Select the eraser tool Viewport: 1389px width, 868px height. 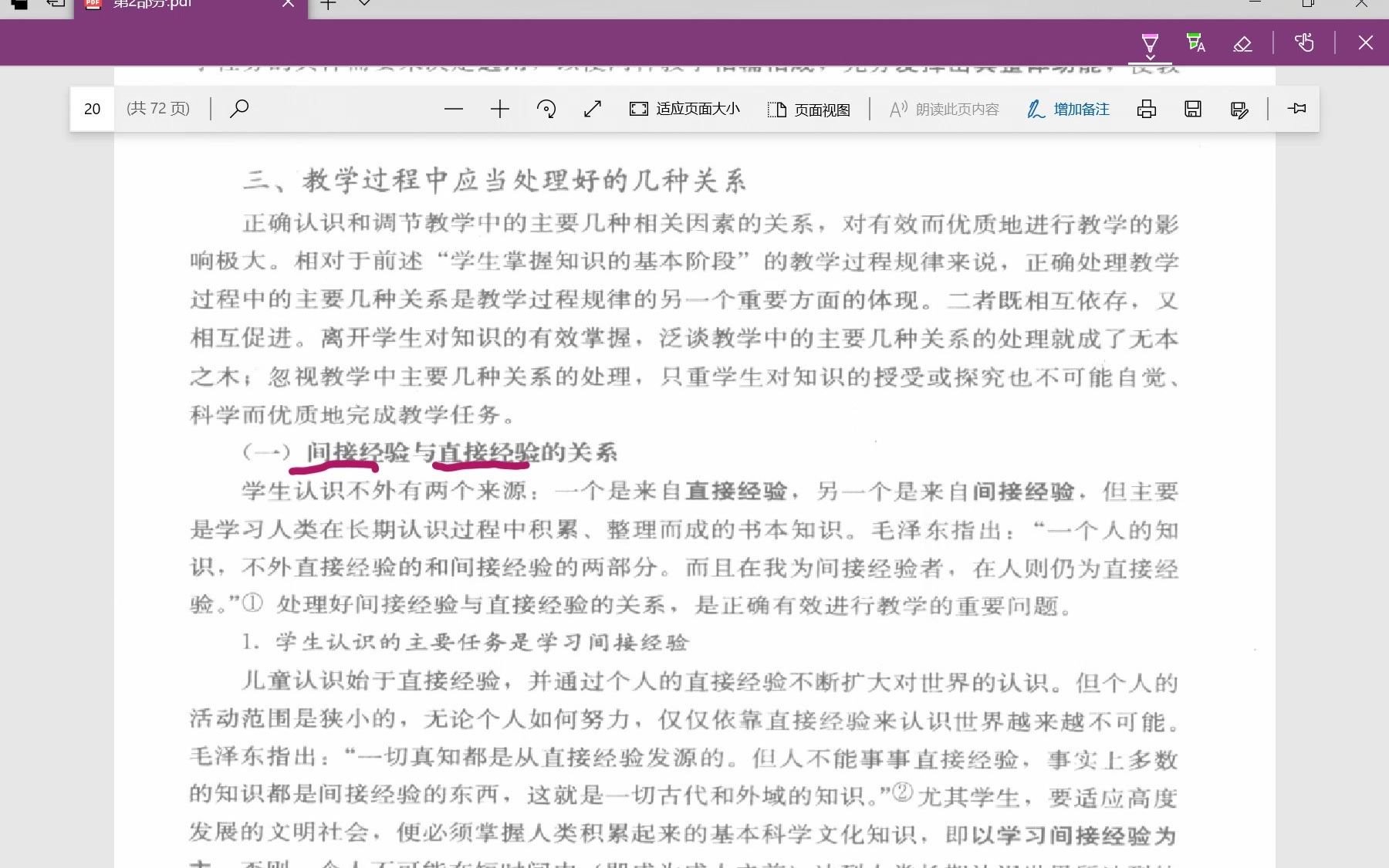pos(1242,43)
